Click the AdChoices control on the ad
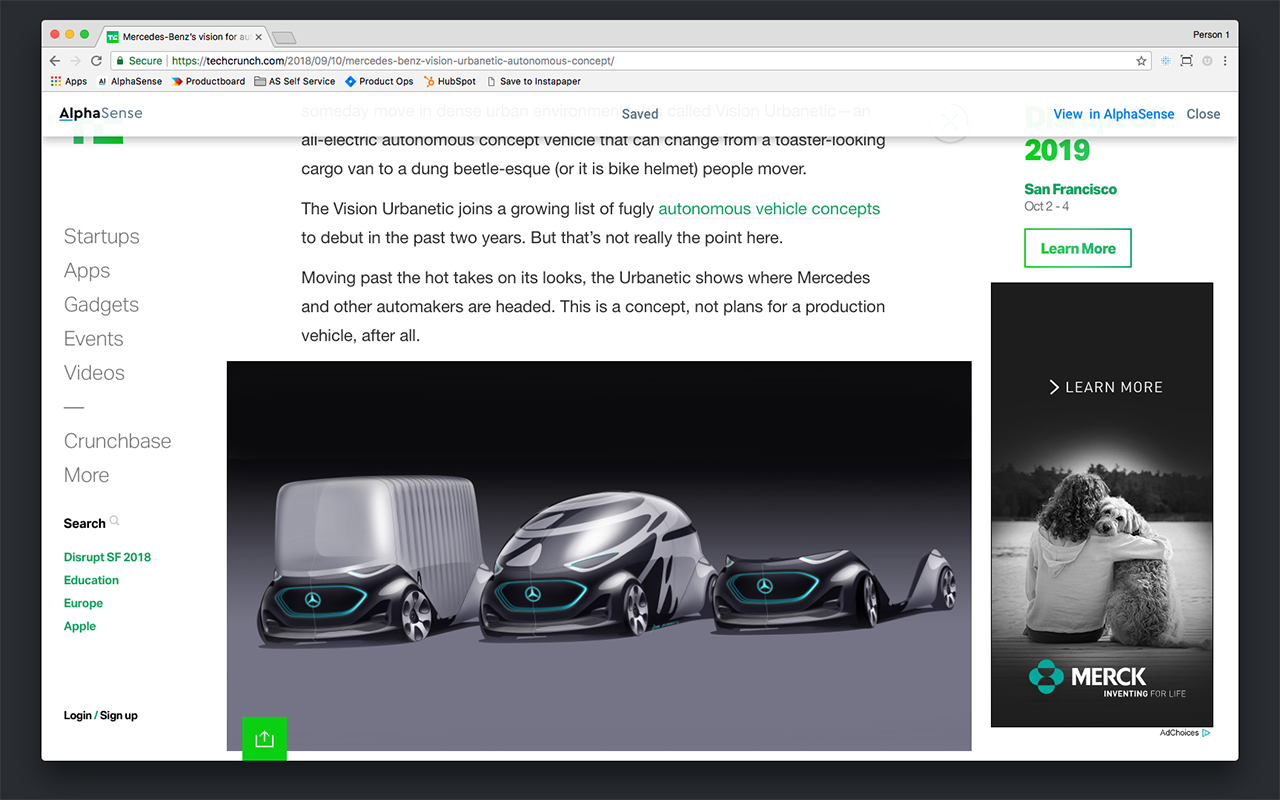The width and height of the screenshot is (1280, 800). (x=1184, y=732)
